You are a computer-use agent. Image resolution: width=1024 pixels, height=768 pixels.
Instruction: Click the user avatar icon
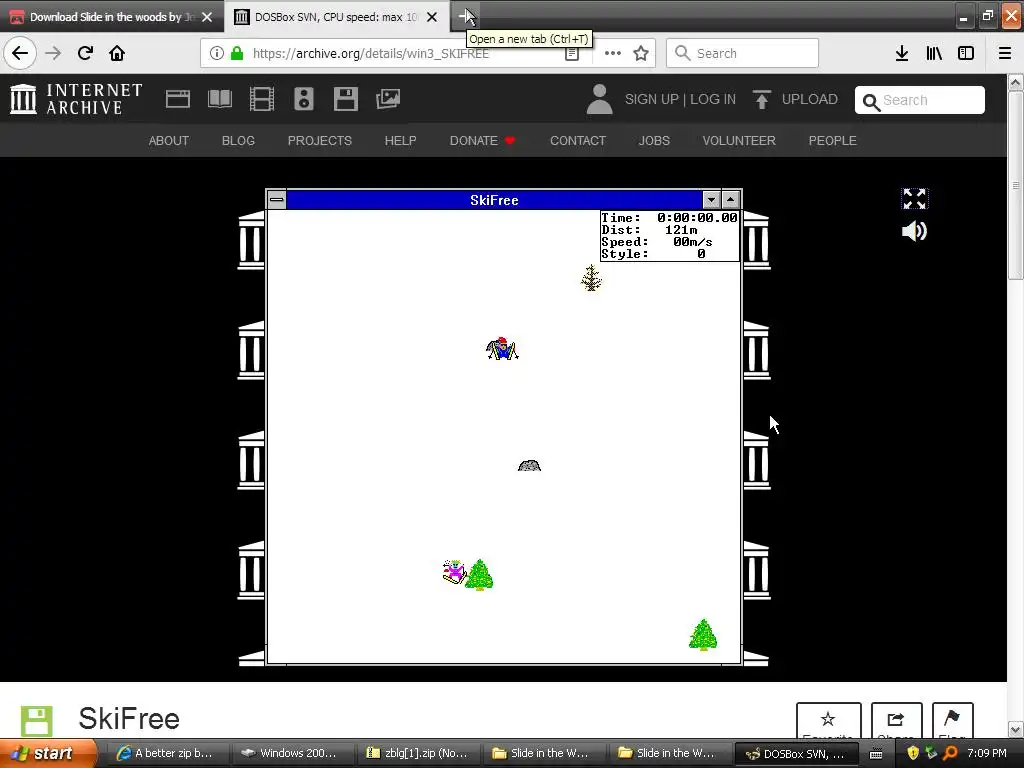point(599,99)
